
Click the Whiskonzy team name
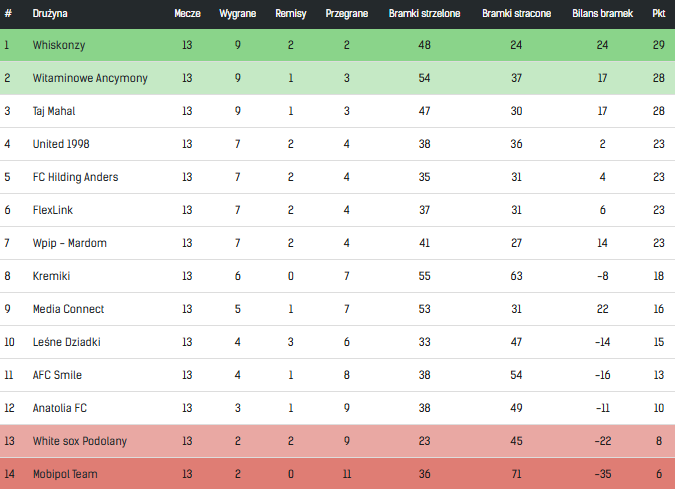(58, 45)
